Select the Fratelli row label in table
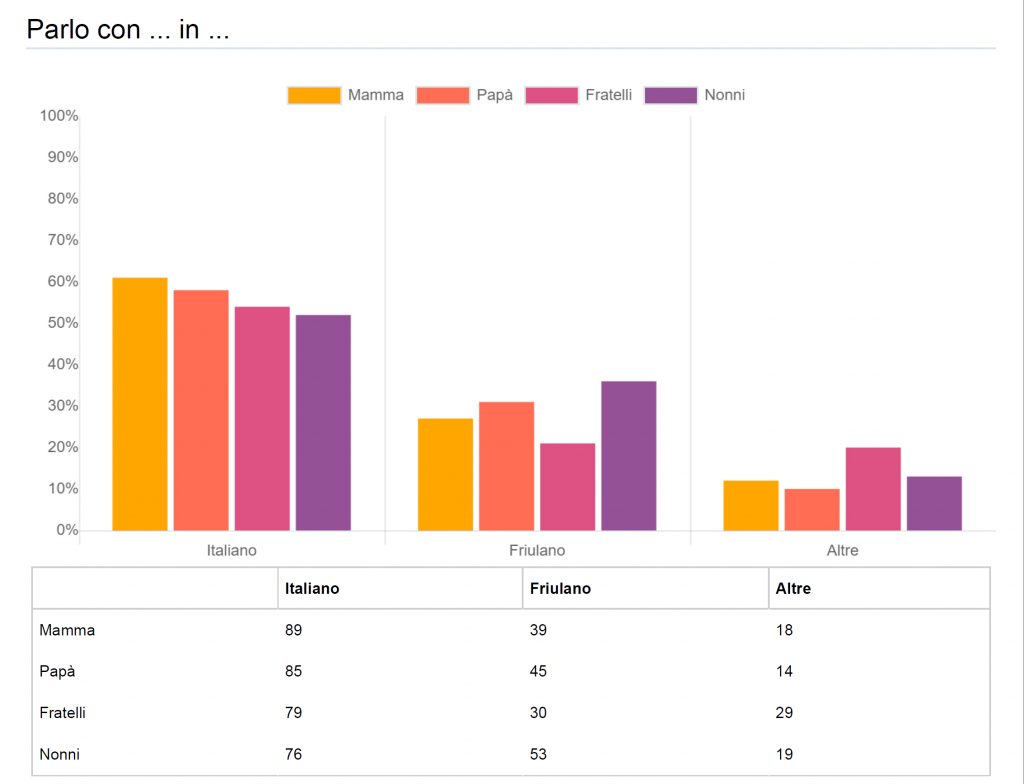This screenshot has width=1024, height=784. (x=62, y=713)
